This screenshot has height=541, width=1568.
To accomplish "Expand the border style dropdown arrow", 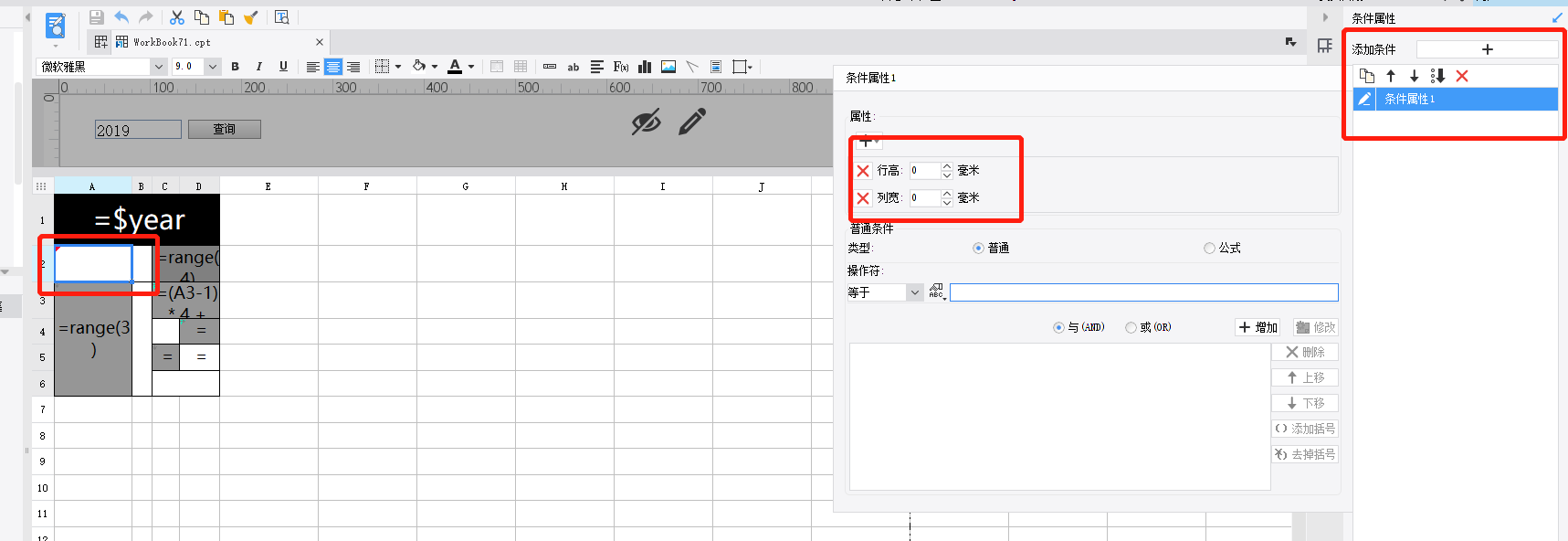I will click(x=398, y=67).
